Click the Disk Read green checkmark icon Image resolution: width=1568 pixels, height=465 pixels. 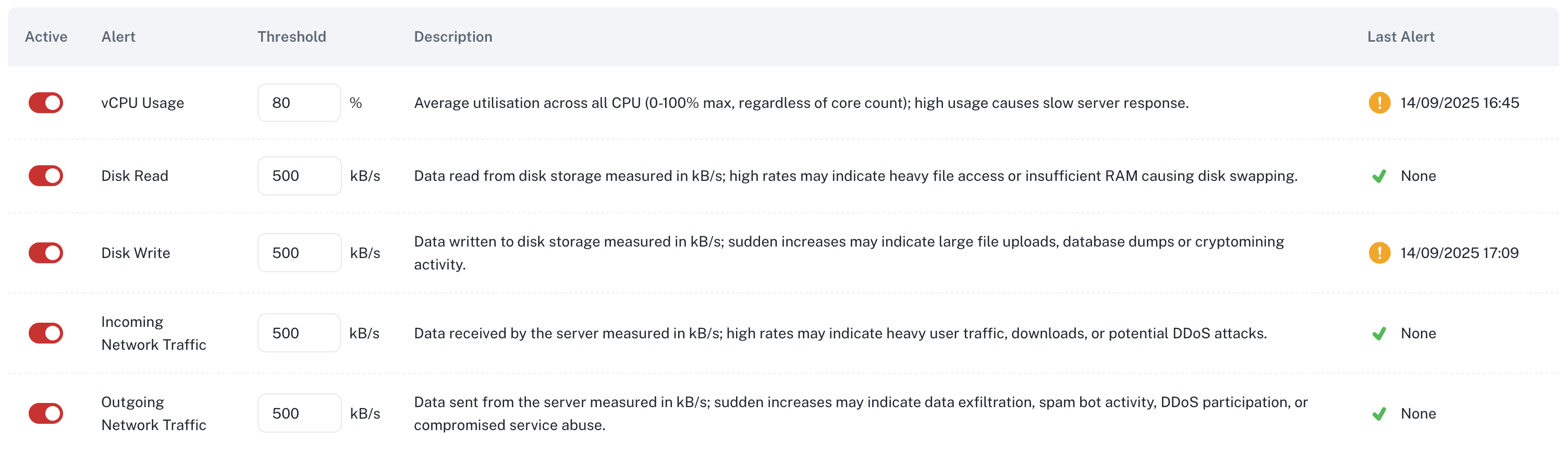tap(1379, 177)
